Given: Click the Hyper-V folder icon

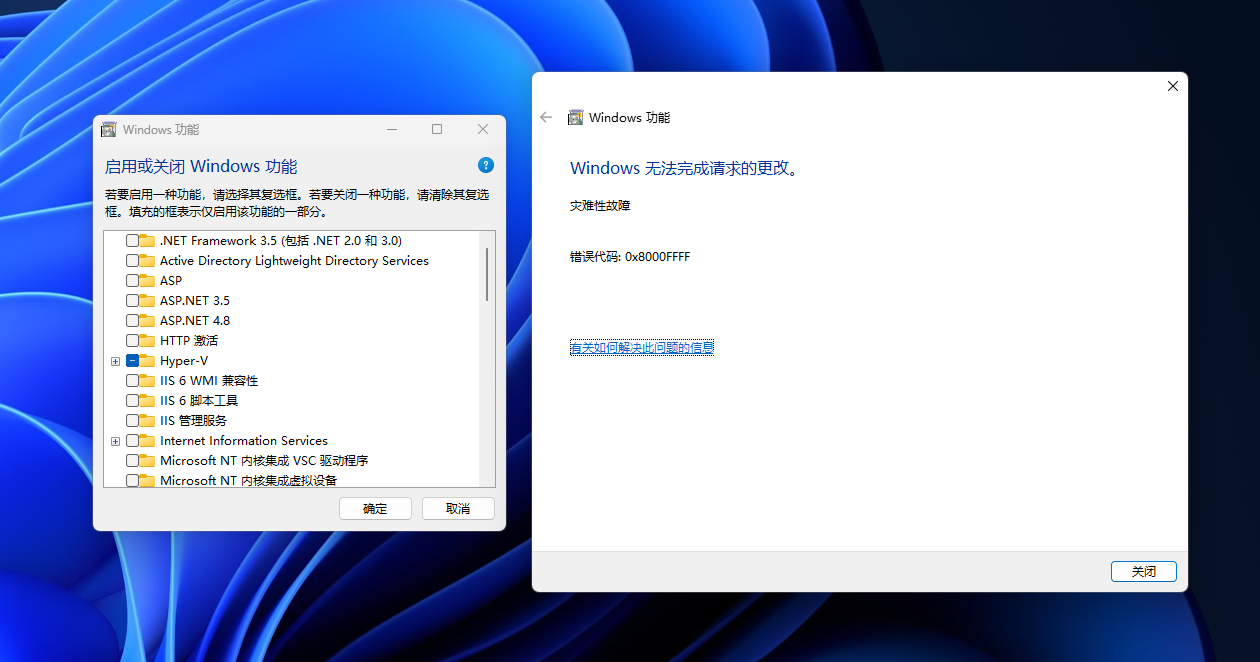Looking at the screenshot, I should click(x=146, y=360).
